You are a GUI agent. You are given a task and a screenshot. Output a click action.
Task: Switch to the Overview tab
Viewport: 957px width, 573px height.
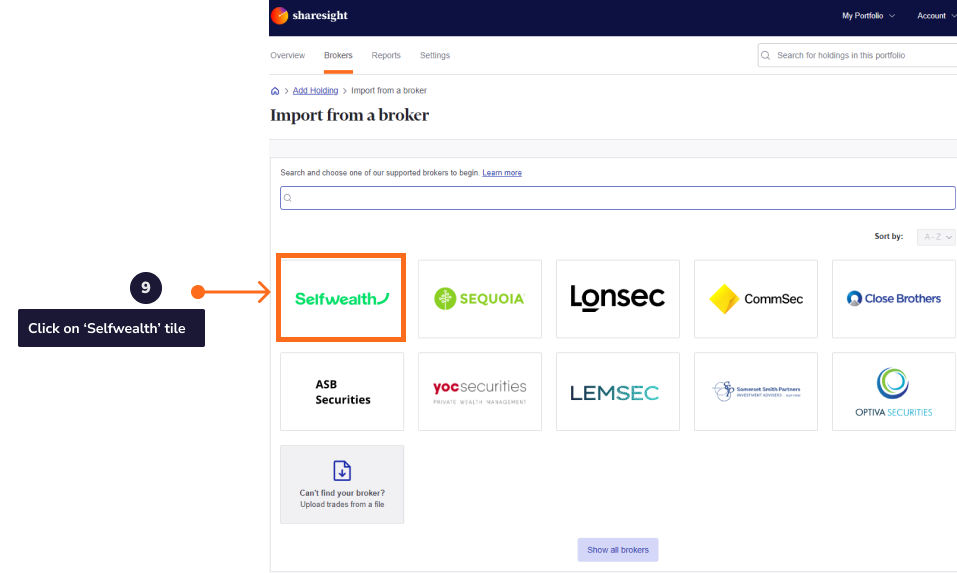[x=287, y=56]
